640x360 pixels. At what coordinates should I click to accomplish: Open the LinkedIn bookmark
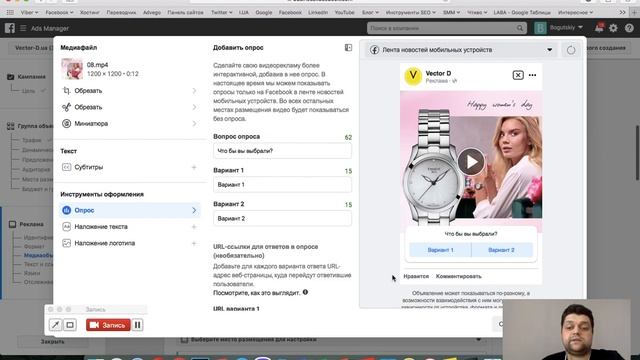pyautogui.click(x=318, y=13)
